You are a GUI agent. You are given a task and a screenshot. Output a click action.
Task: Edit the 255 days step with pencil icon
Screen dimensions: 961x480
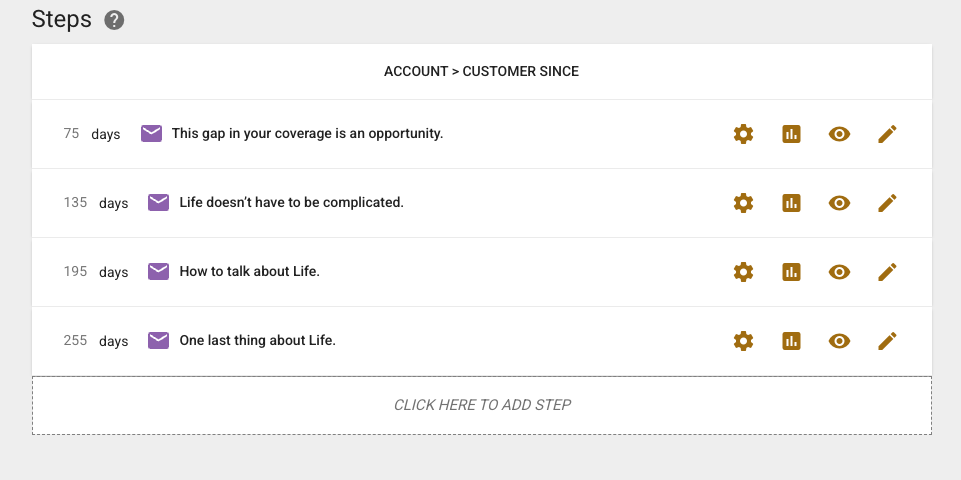coord(887,341)
